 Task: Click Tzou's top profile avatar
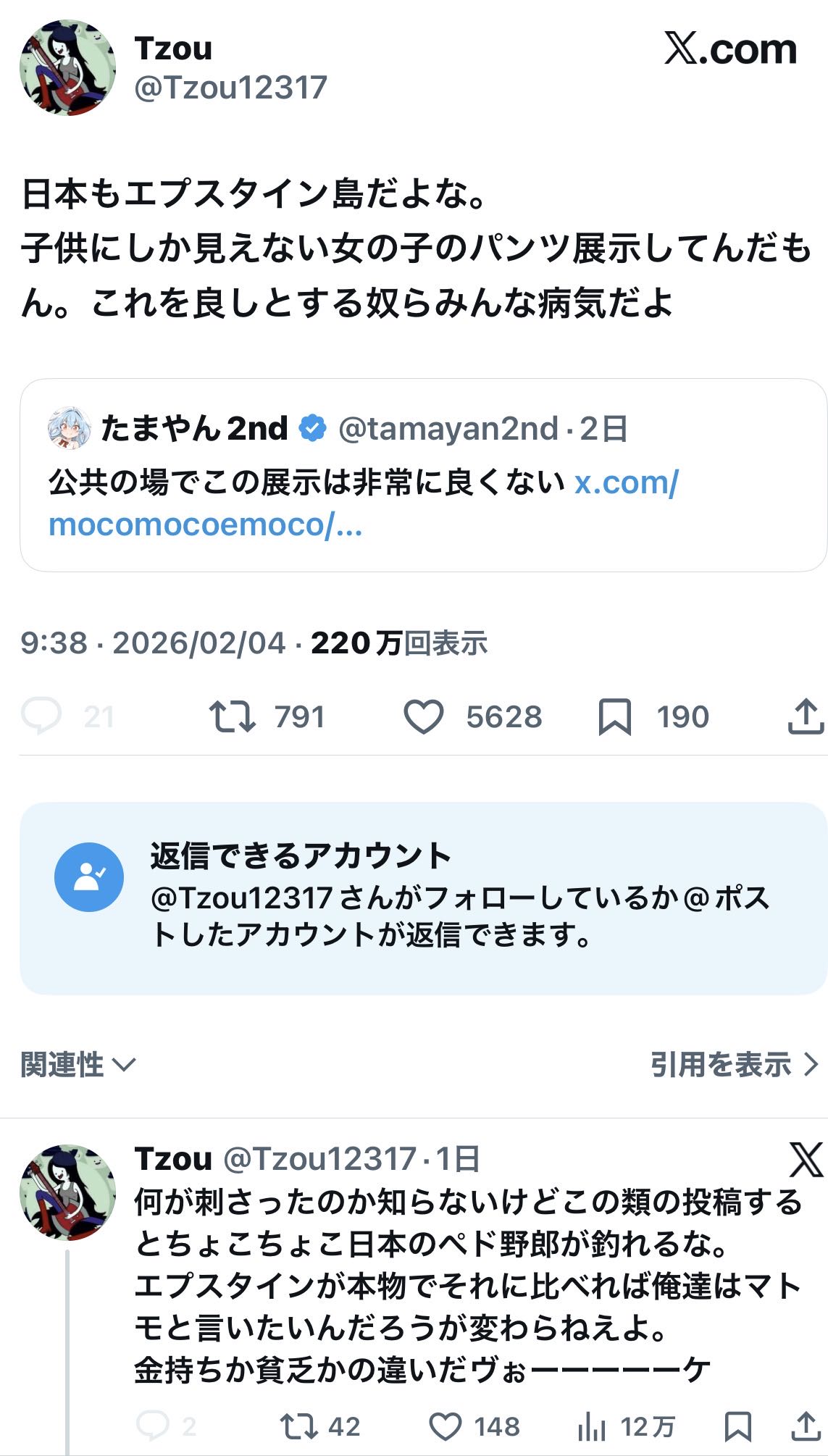[67, 67]
